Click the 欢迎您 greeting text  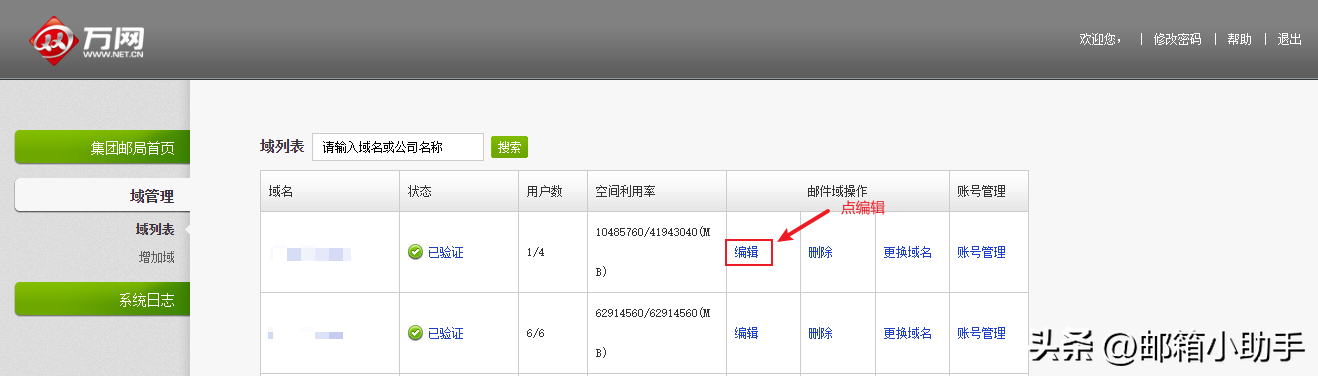tap(1100, 39)
